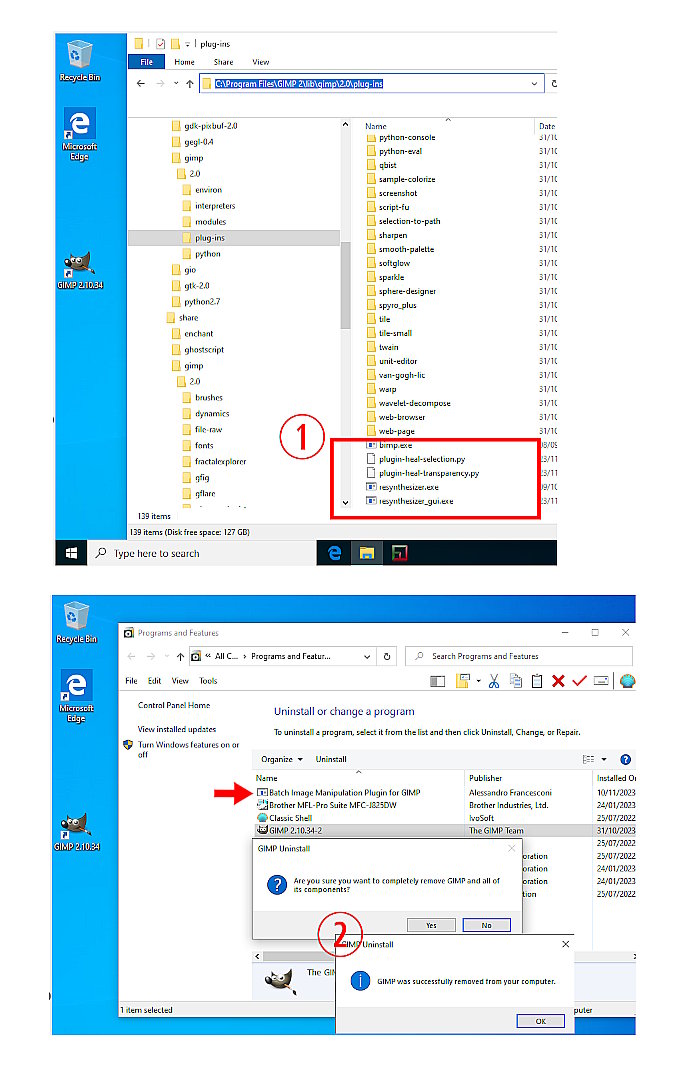This screenshot has height=1066, width=685.
Task: Click No in the GIMP Uninstall dialog
Action: 487,926
